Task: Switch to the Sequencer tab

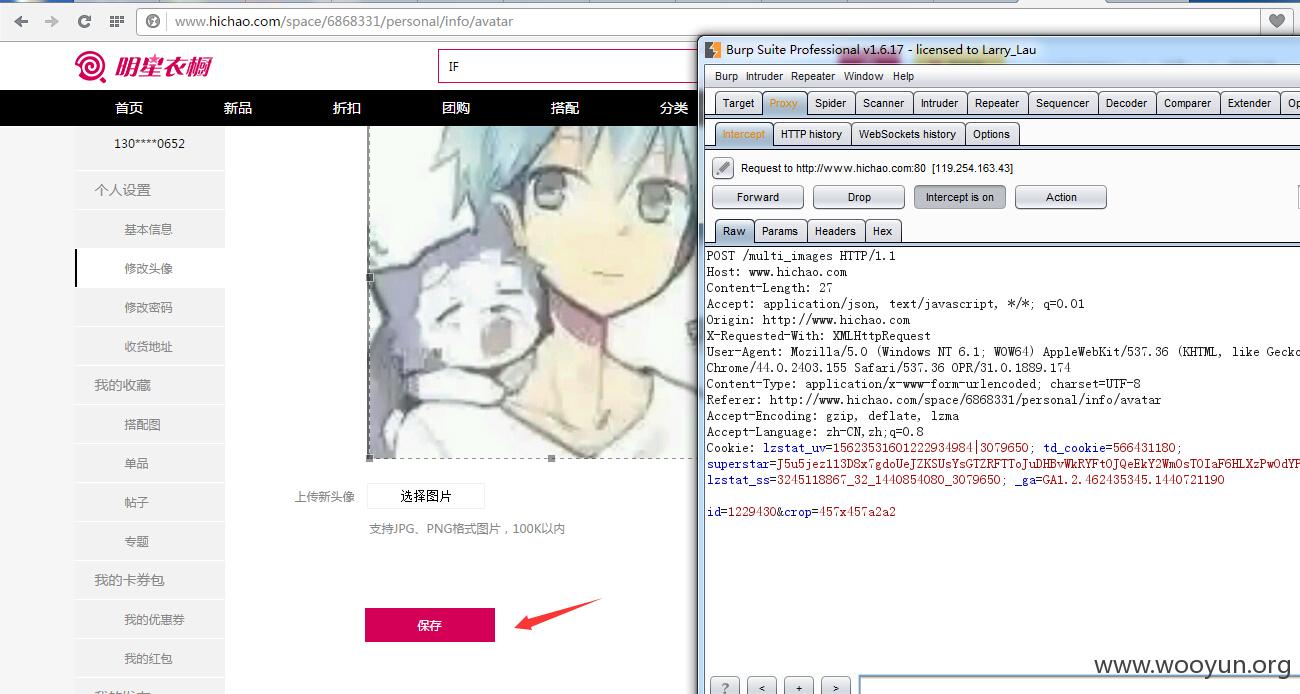Action: tap(1062, 103)
